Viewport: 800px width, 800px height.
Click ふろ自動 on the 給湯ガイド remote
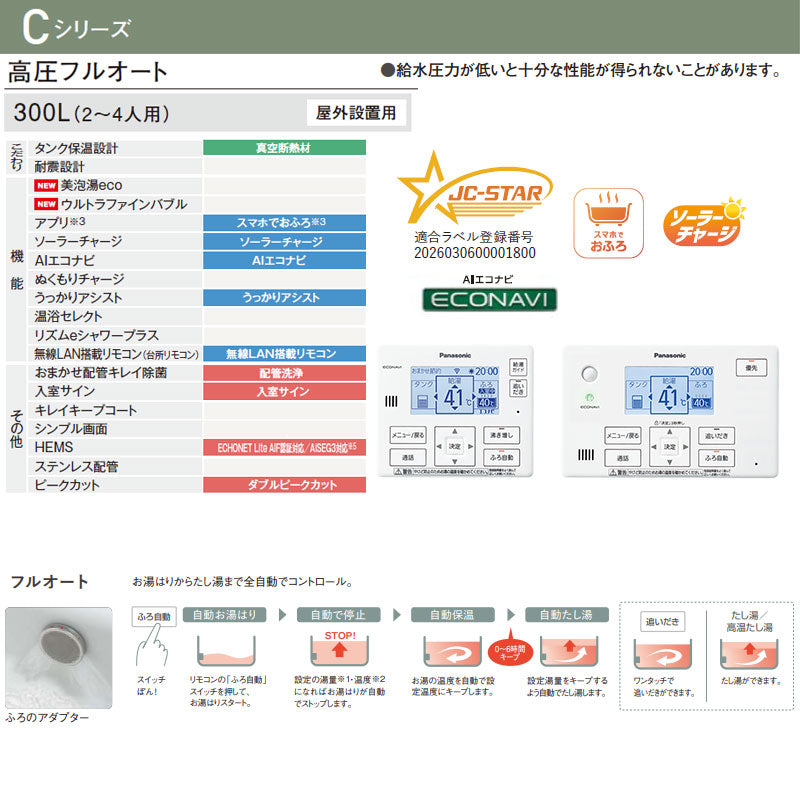[502, 457]
